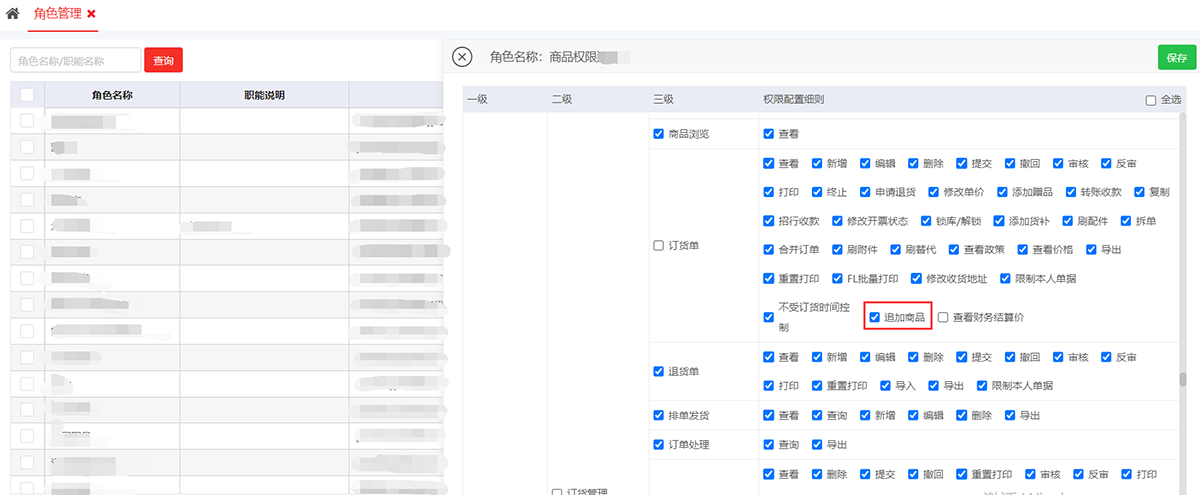Image resolution: width=1200 pixels, height=495 pixels.
Task: Focus the 角色名称/职能名称 search field
Action: (x=75, y=61)
